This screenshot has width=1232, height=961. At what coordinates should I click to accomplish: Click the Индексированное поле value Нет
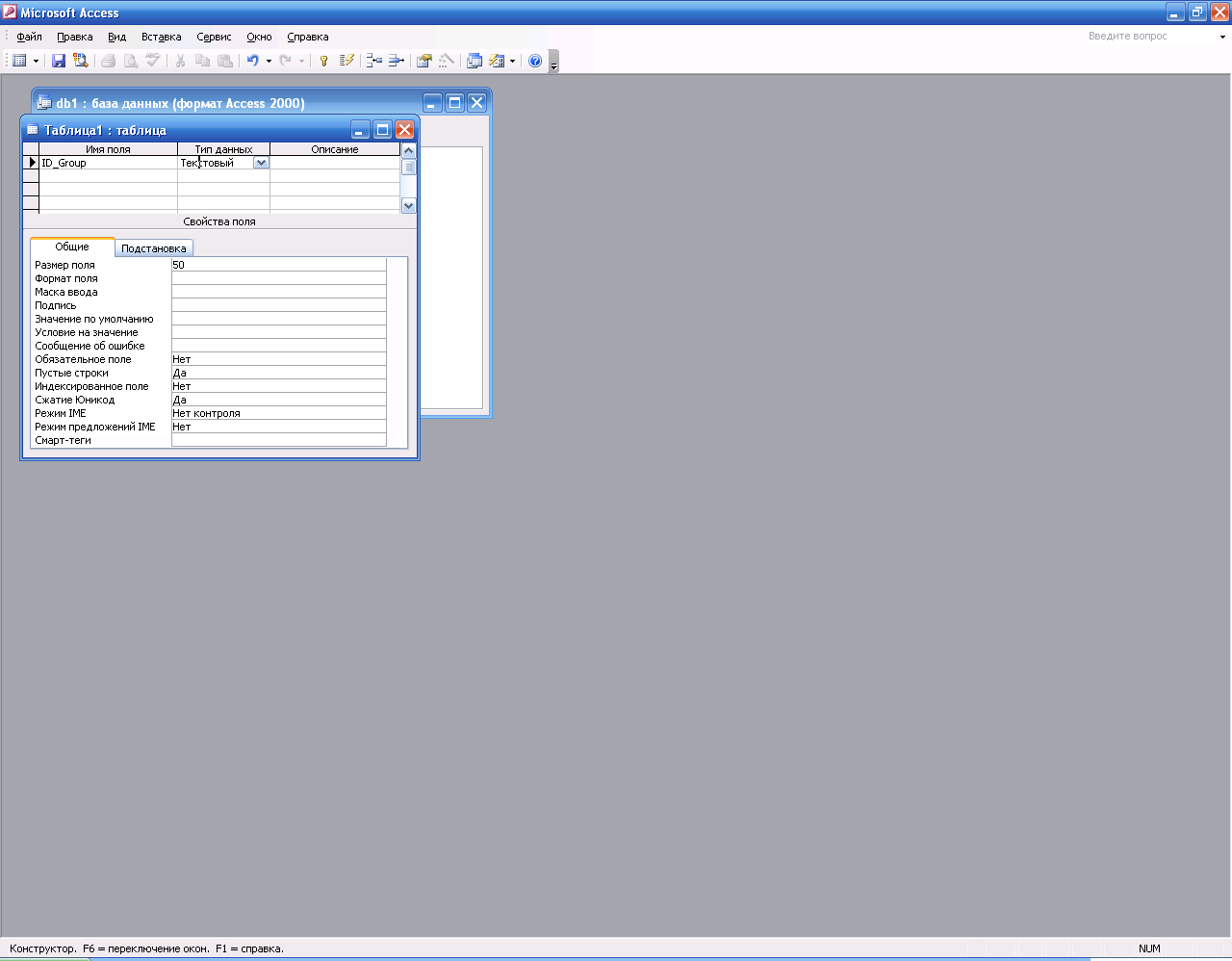pos(279,386)
